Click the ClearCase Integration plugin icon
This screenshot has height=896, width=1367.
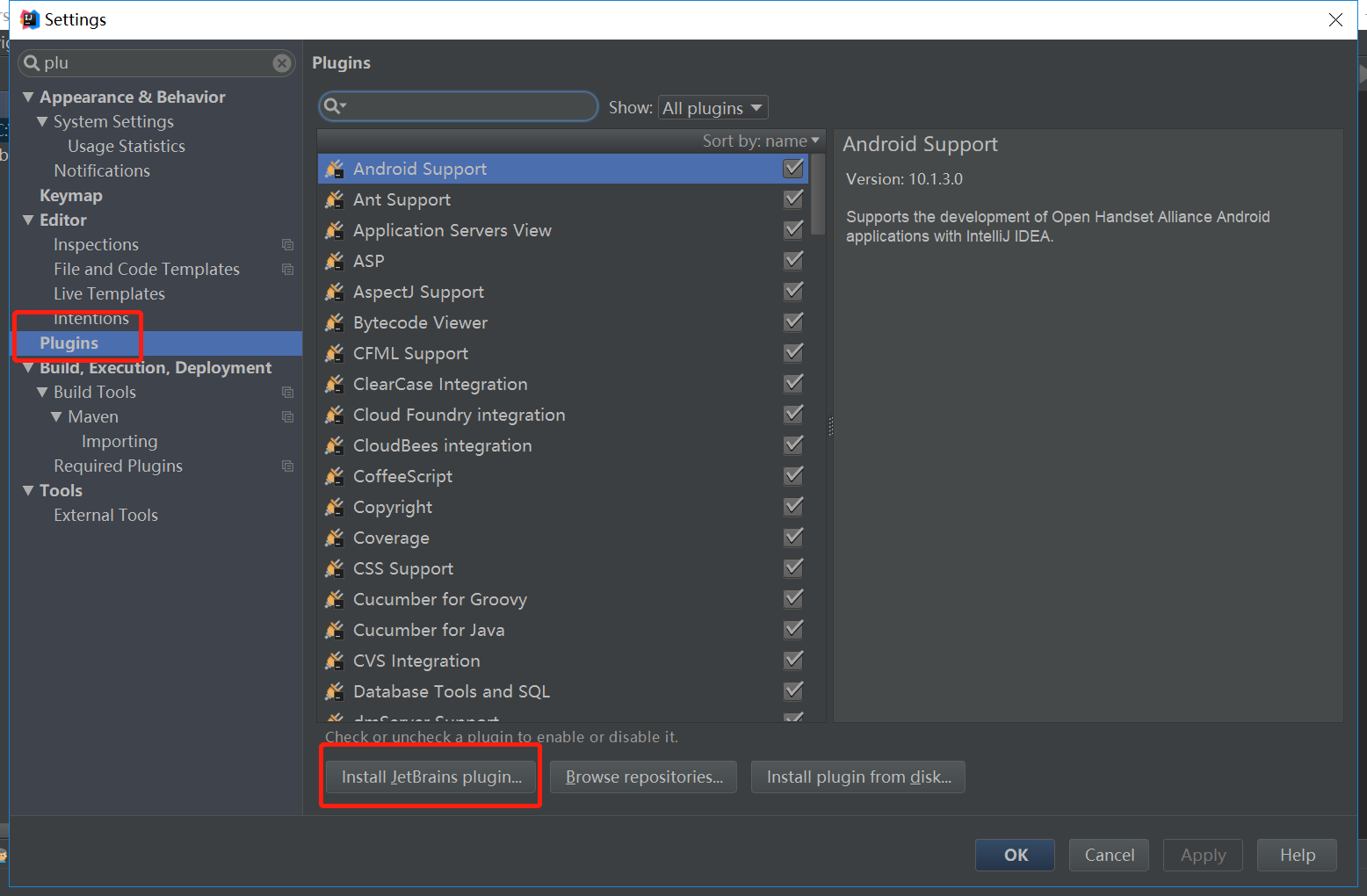coord(334,384)
